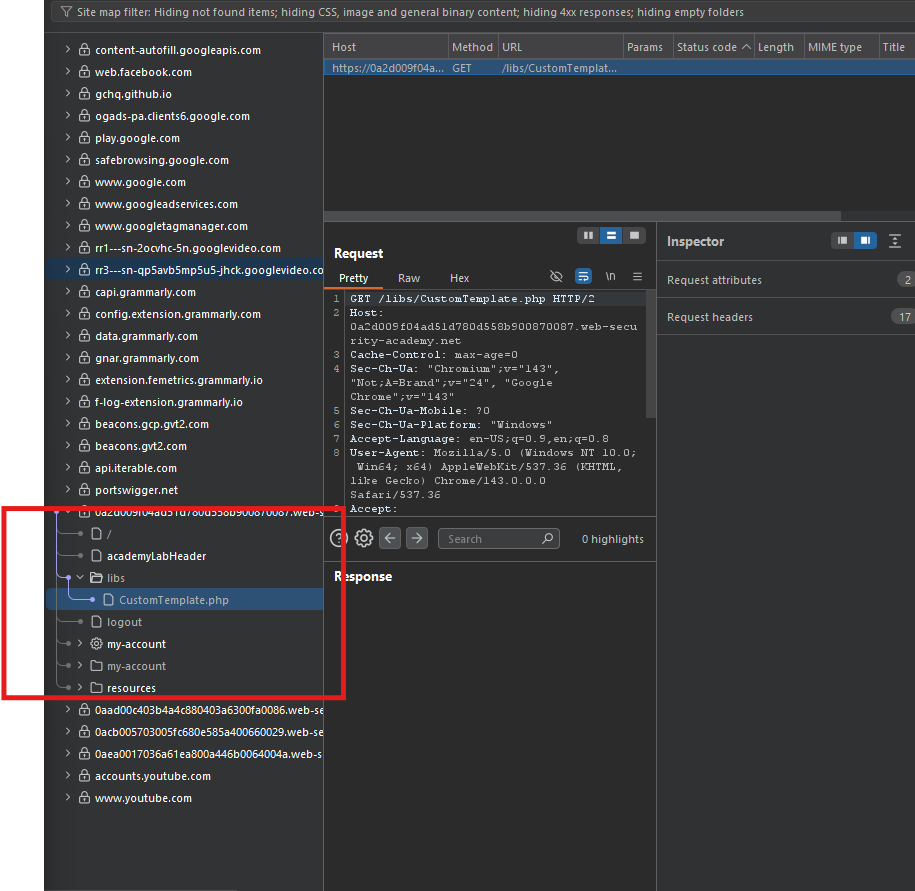Expand content-autofill.googleapis.com node
Image resolution: width=915 pixels, height=891 pixels.
[x=68, y=49]
